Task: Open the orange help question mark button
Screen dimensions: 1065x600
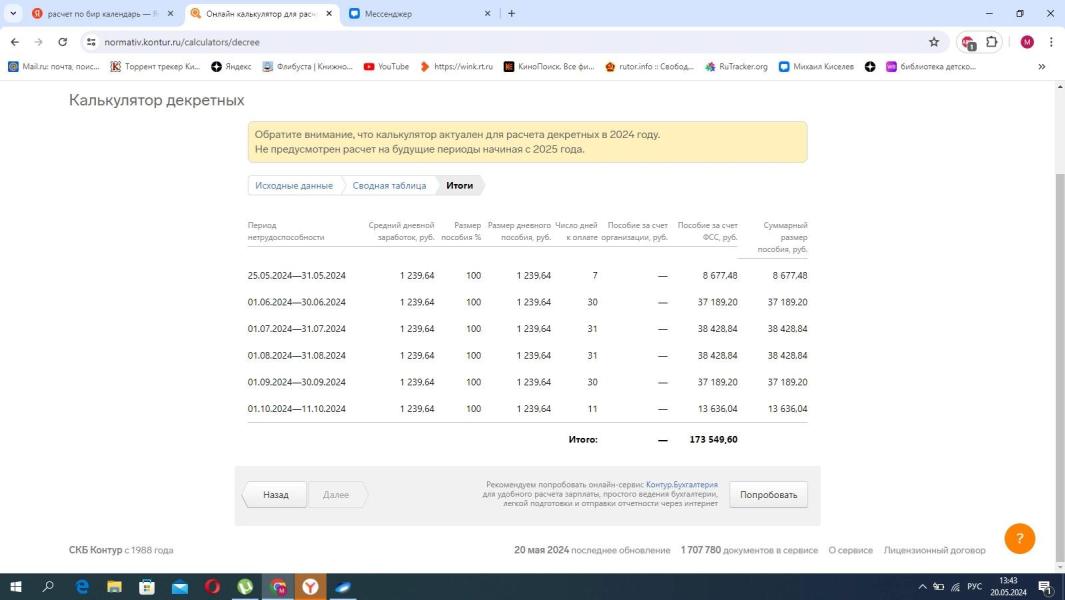Action: pyautogui.click(x=1019, y=538)
